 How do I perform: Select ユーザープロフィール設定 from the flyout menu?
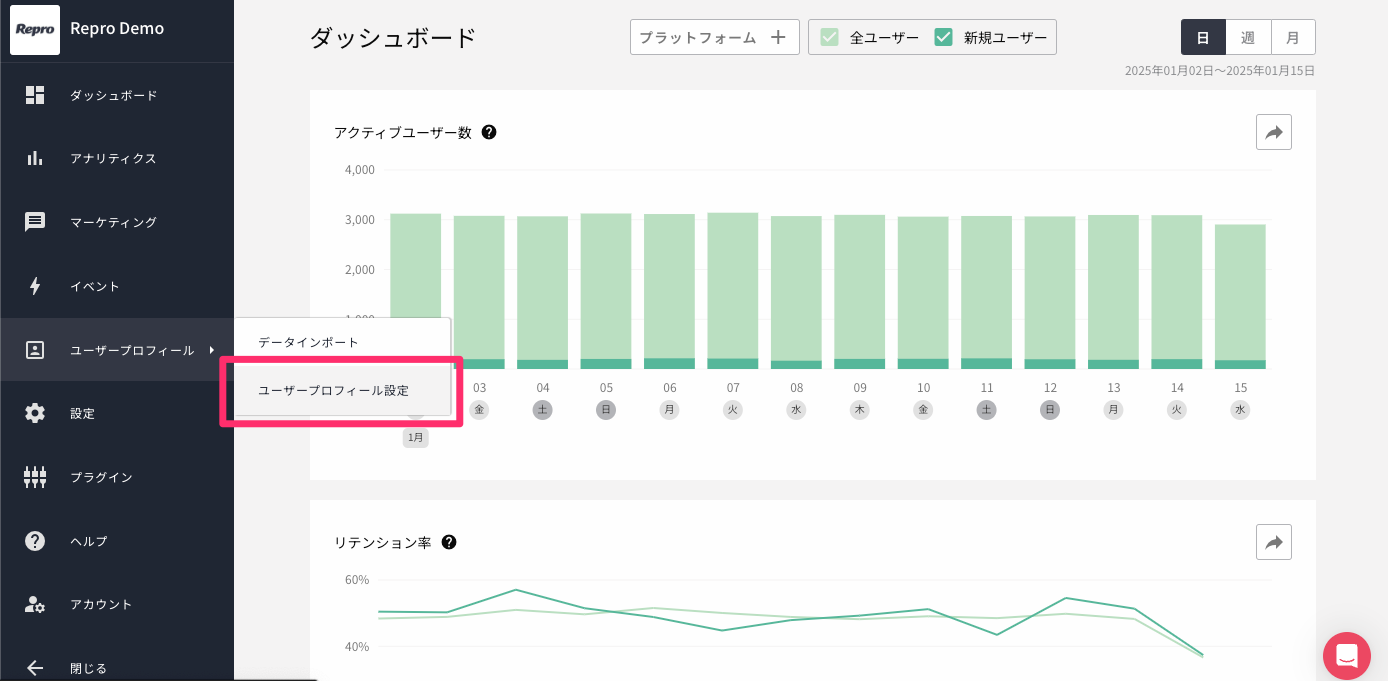pos(334,391)
